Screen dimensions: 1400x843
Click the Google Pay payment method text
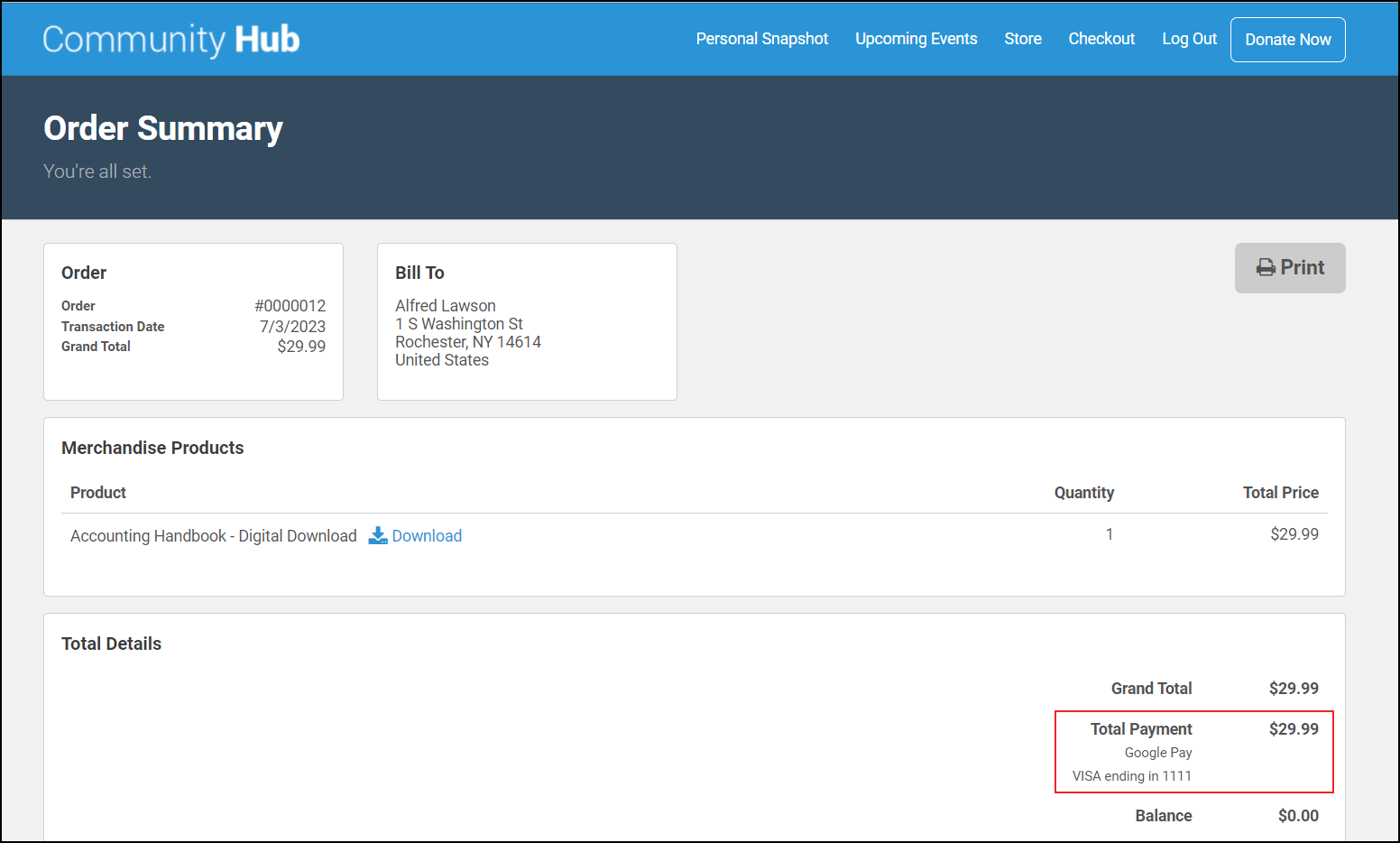pos(1157,753)
